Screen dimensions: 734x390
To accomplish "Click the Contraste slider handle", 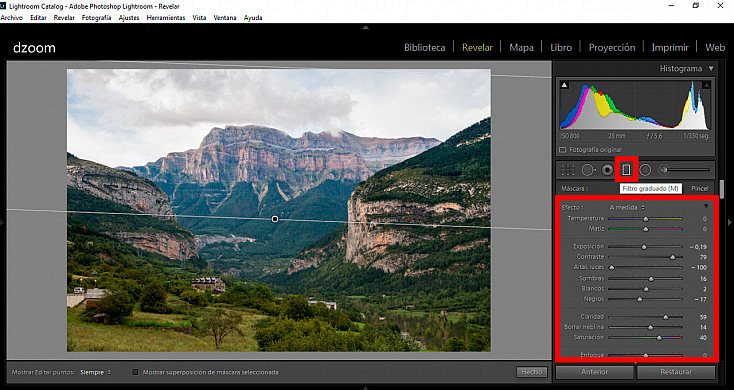I will 673,257.
